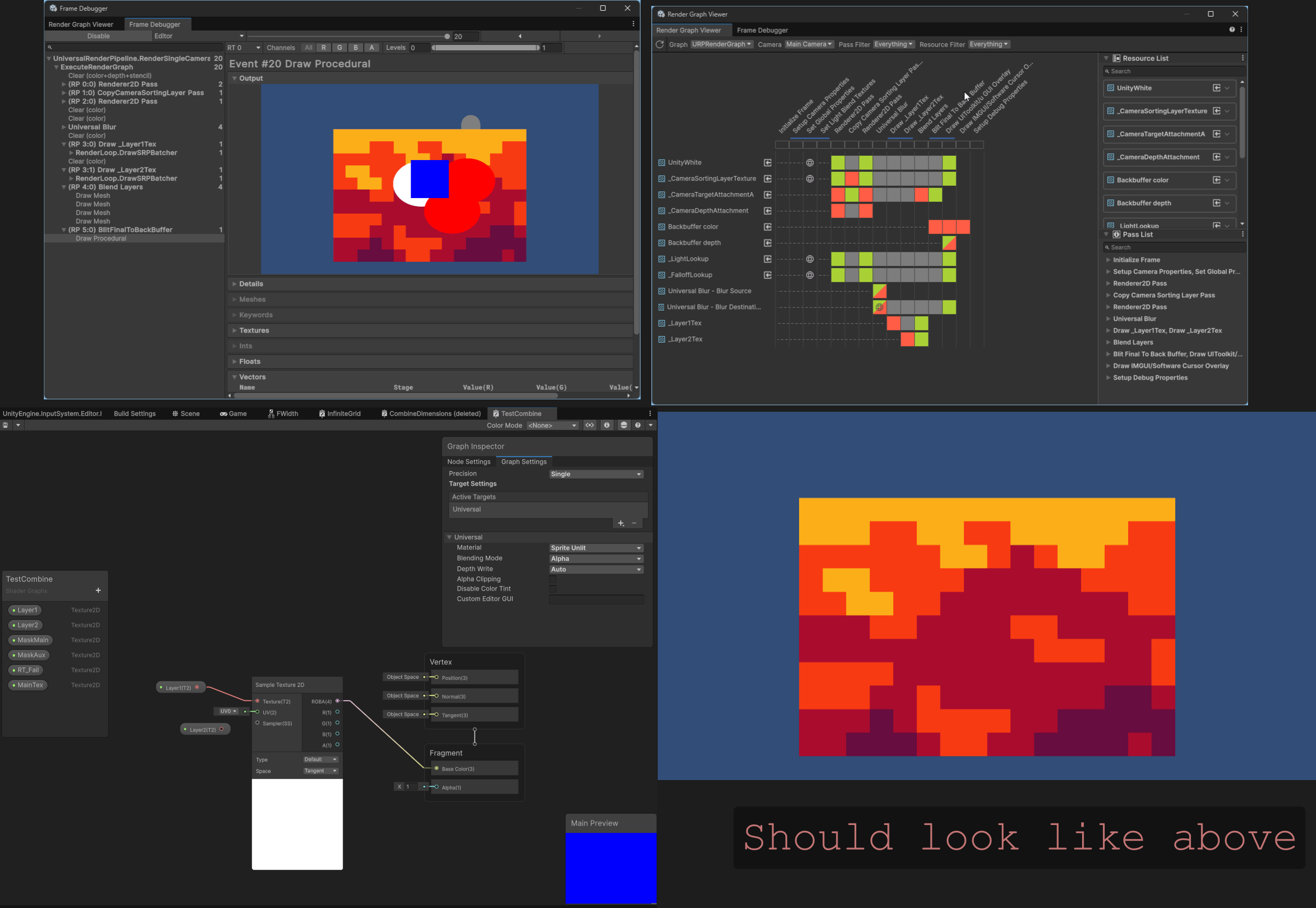1316x908 pixels.
Task: Toggle the A channel in Frame Debugger
Action: click(x=372, y=48)
